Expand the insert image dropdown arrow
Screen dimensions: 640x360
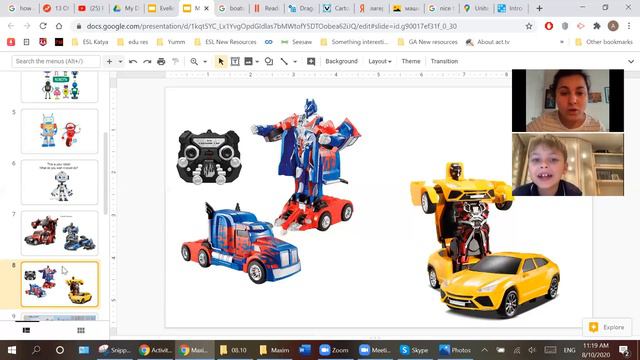[x=257, y=62]
